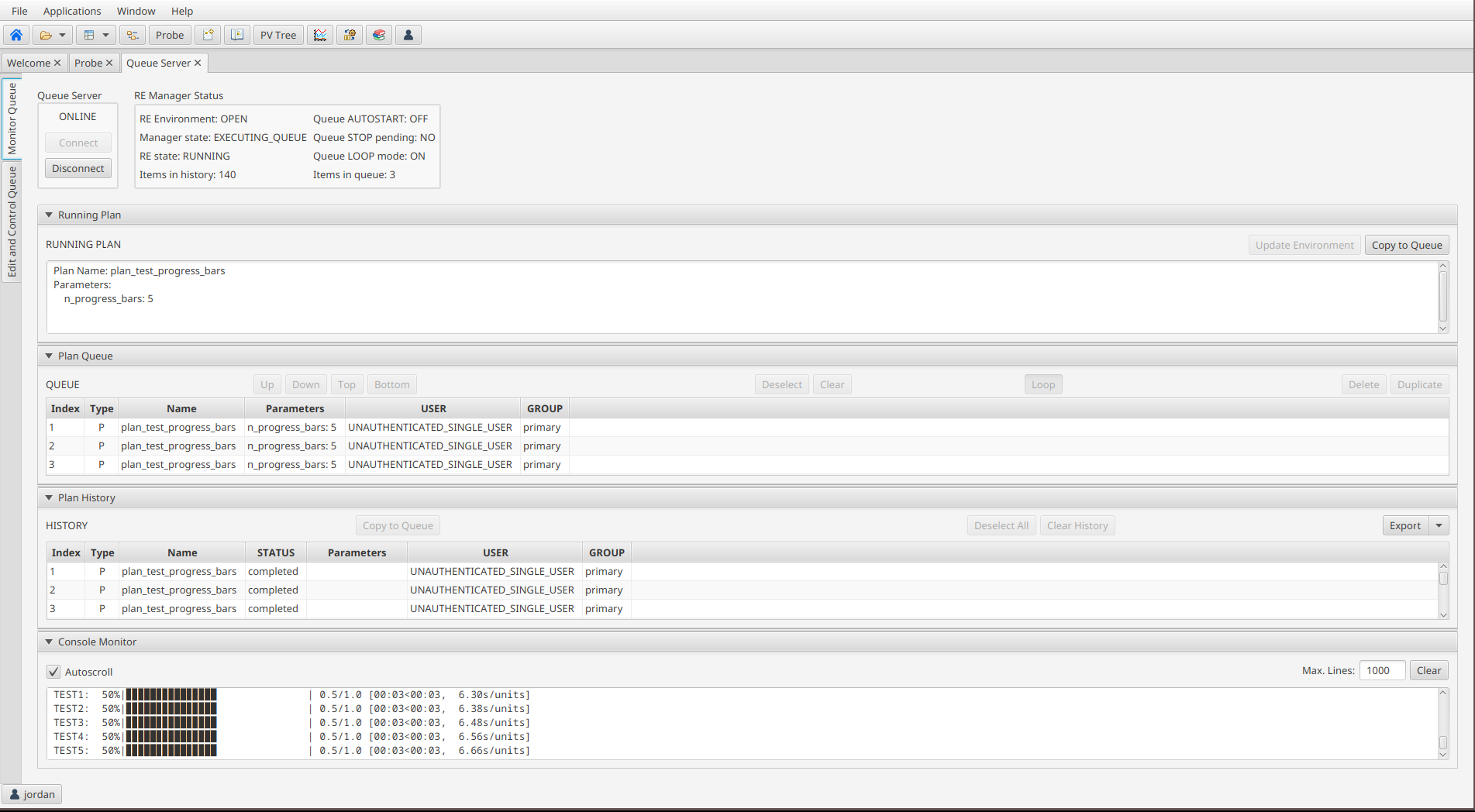
Task: Select the window layout grid icon
Action: [x=91, y=34]
